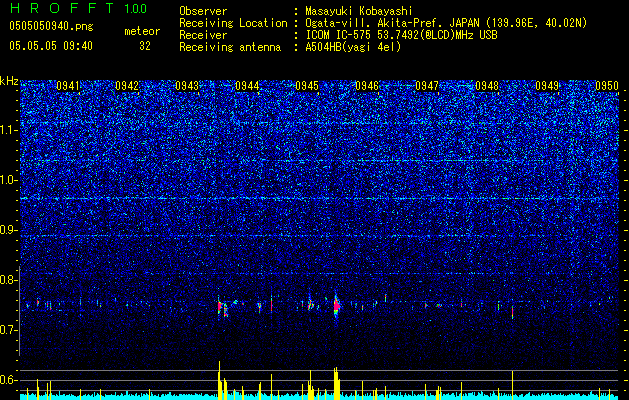This screenshot has width=629, height=400.
Task: Click the strong meteor echo between 0943 and 0944
Action: tap(222, 308)
